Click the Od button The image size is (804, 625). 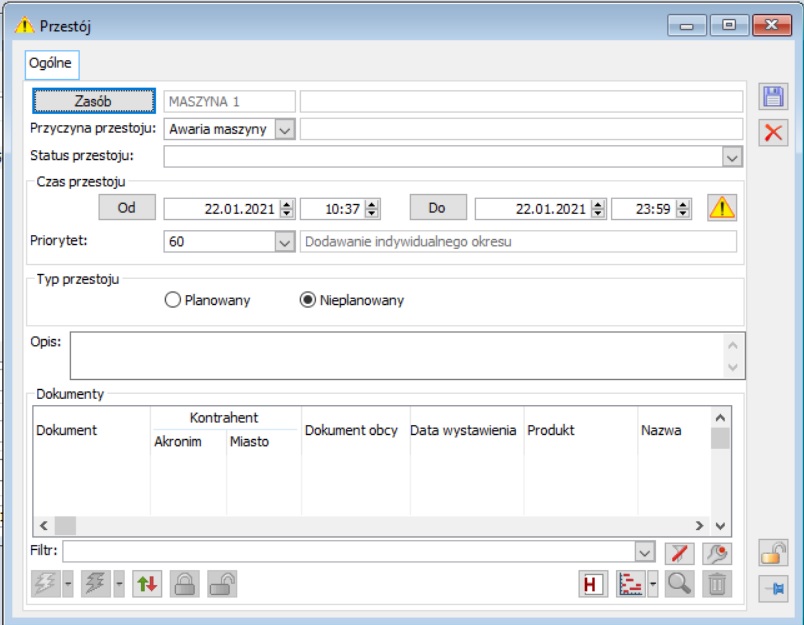(x=127, y=208)
